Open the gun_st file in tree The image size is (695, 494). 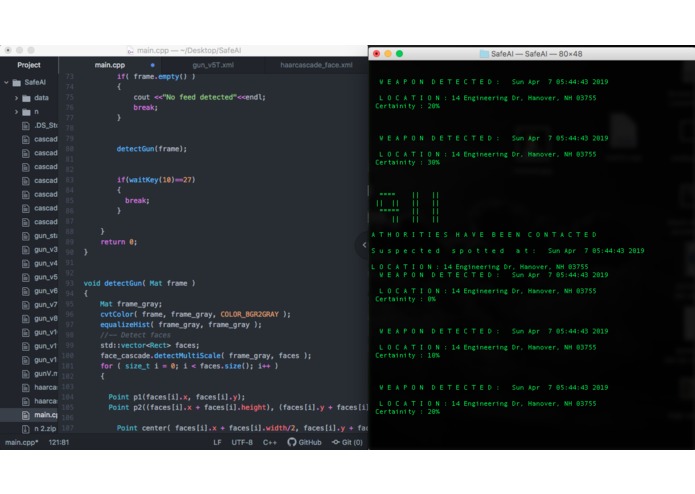pos(46,236)
